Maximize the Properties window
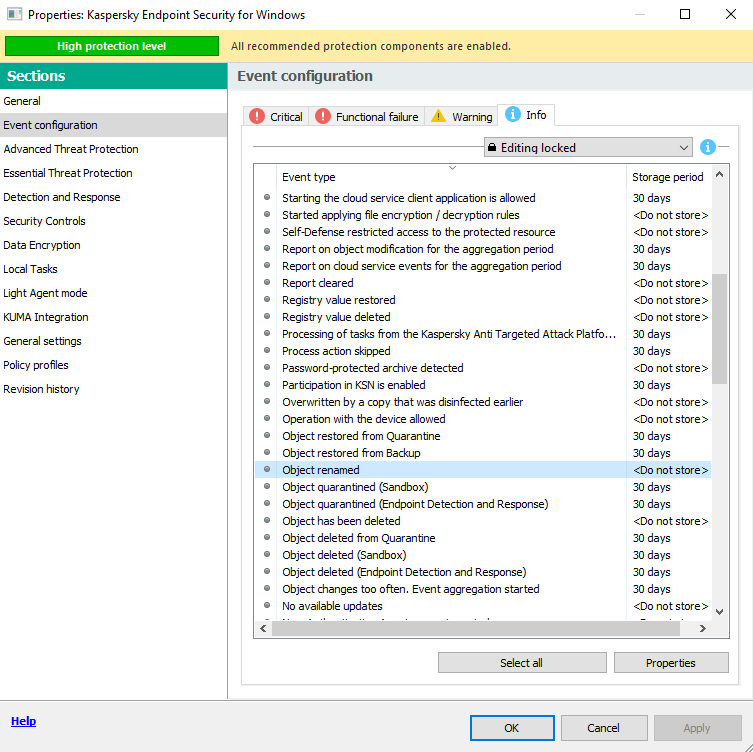 [x=685, y=14]
